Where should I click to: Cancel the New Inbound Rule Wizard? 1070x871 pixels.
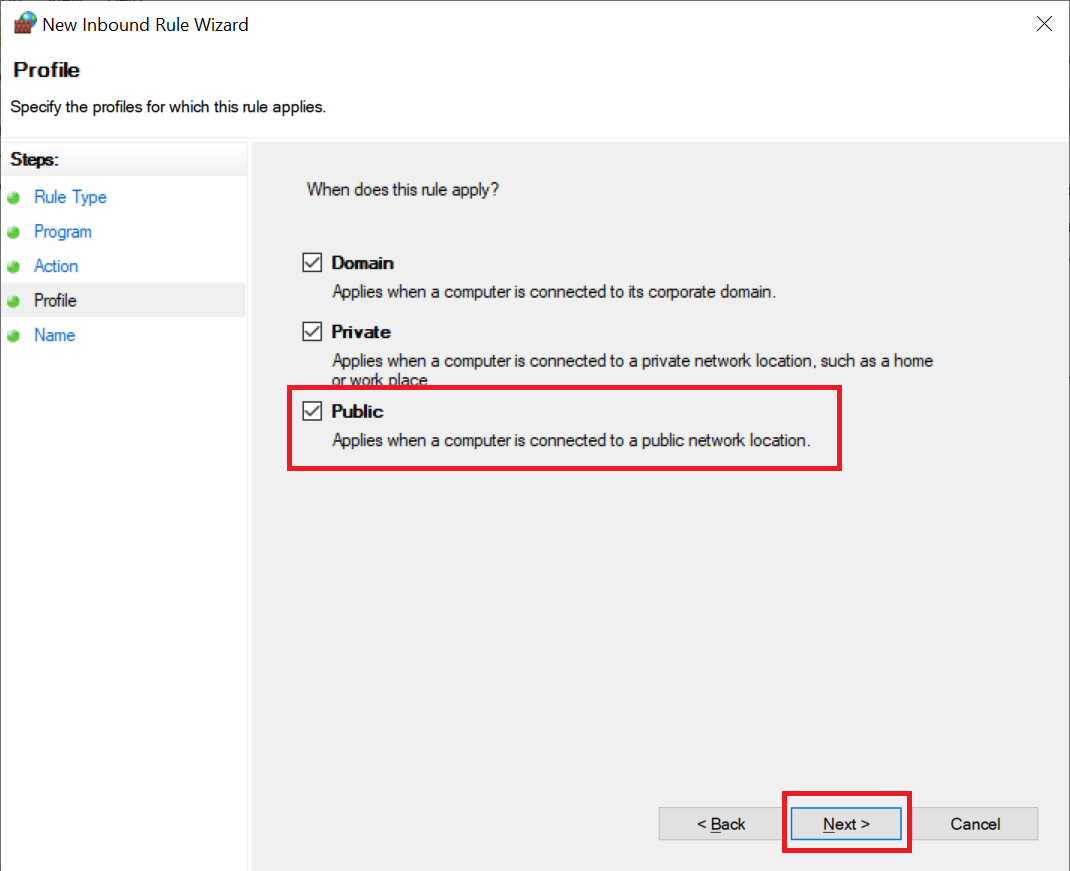975,824
